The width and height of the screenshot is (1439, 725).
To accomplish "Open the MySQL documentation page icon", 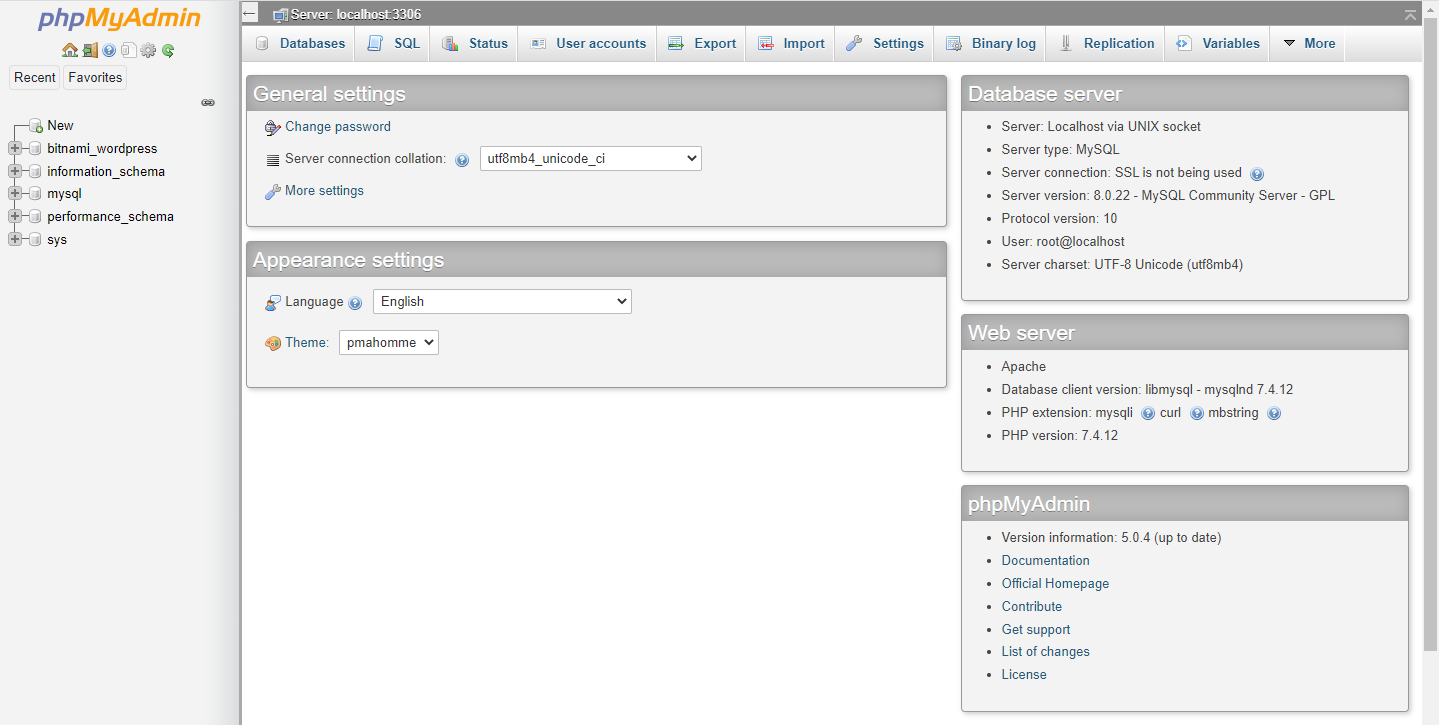I will coord(128,50).
